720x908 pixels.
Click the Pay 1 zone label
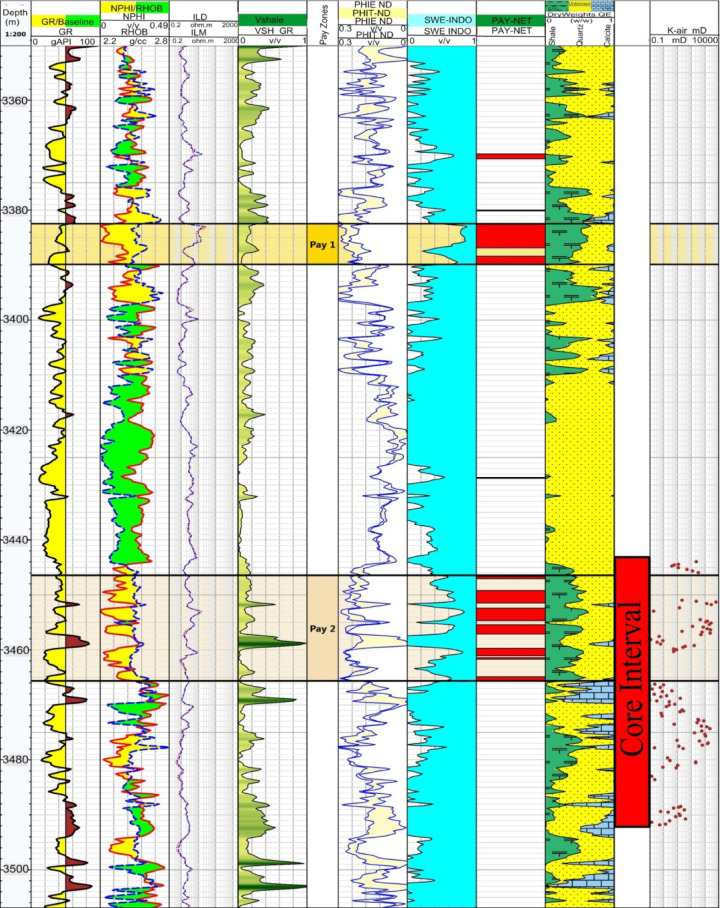point(322,244)
